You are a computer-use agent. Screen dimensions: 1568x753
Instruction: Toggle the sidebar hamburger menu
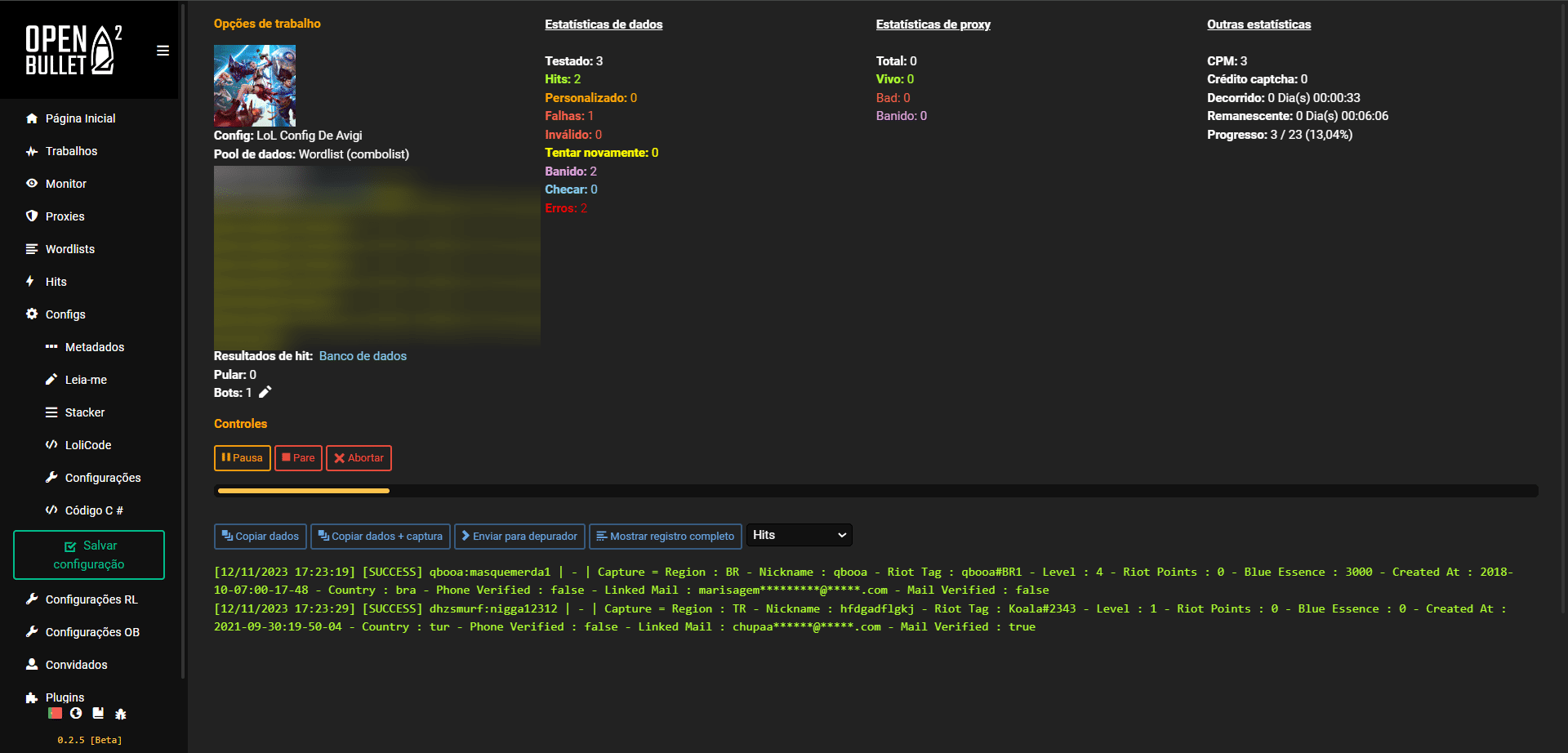[x=163, y=51]
